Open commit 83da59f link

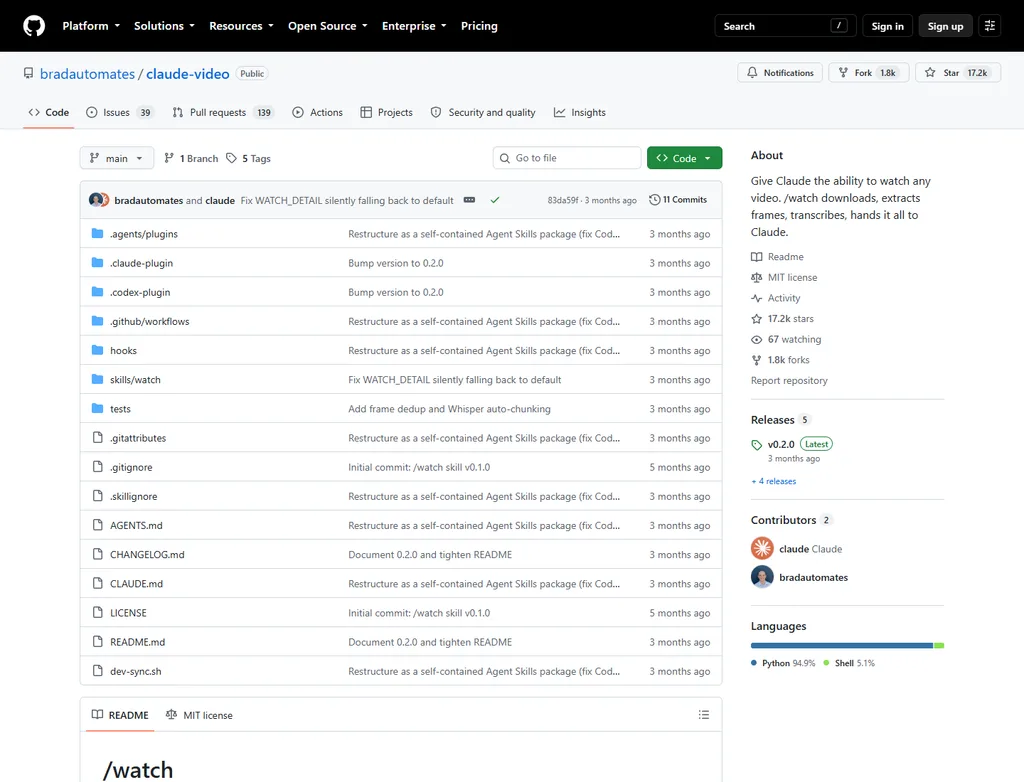pos(563,201)
